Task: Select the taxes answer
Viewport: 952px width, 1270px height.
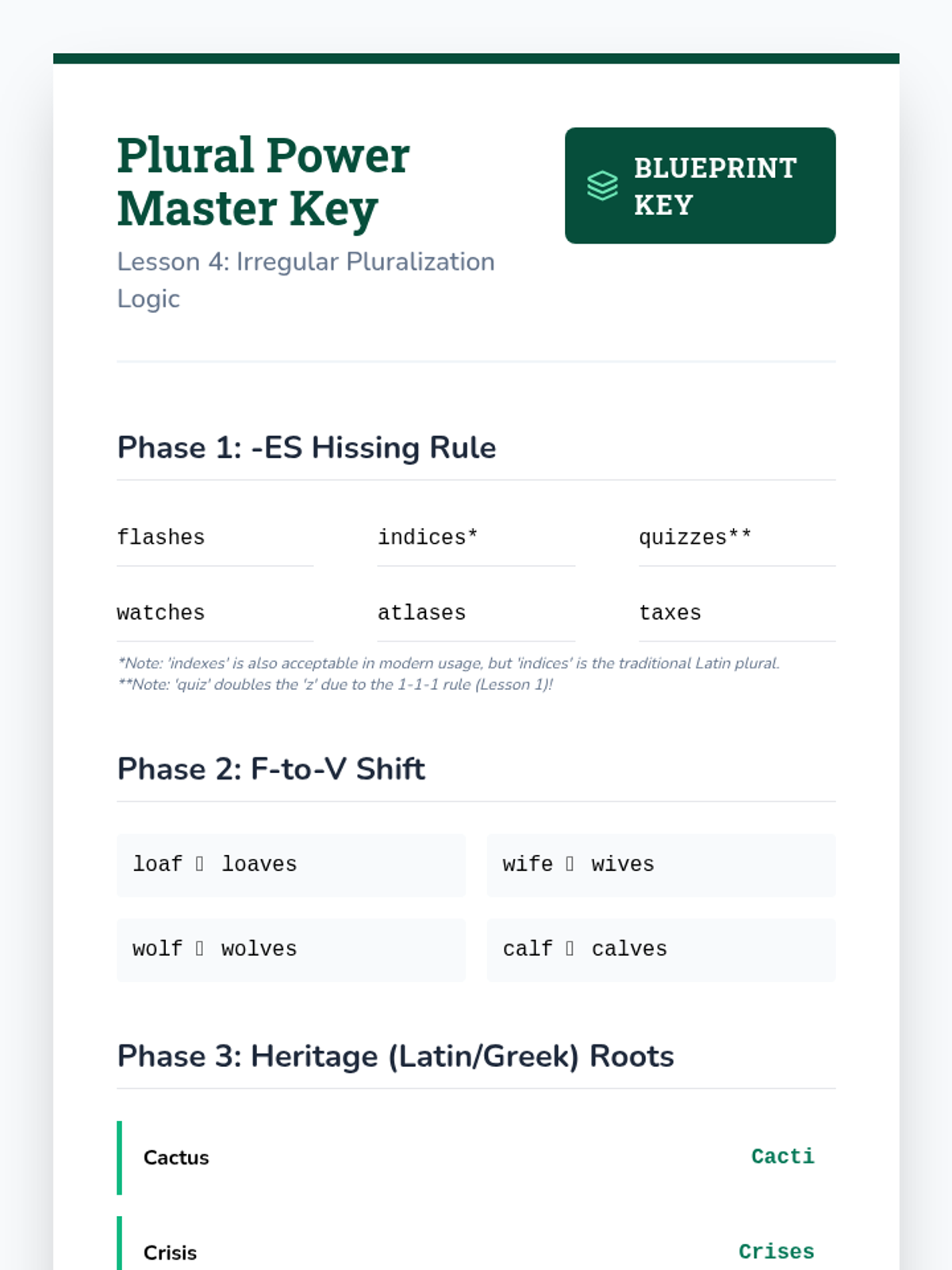Action: pyautogui.click(x=670, y=613)
